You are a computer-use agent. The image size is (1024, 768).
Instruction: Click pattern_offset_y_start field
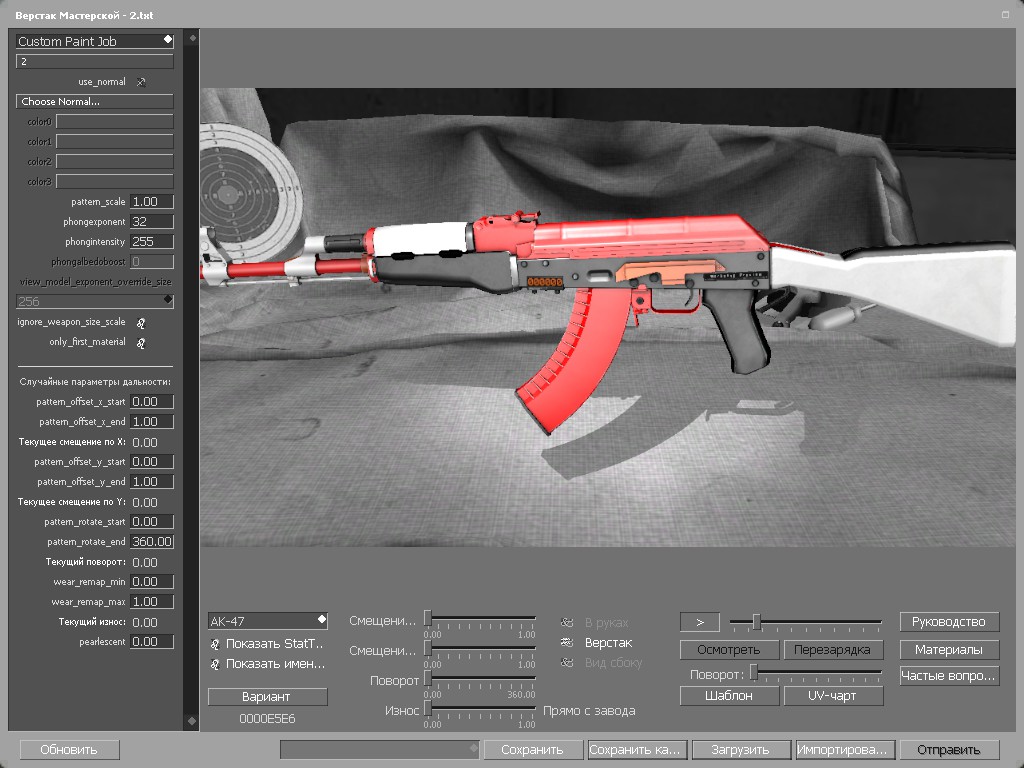(x=152, y=462)
